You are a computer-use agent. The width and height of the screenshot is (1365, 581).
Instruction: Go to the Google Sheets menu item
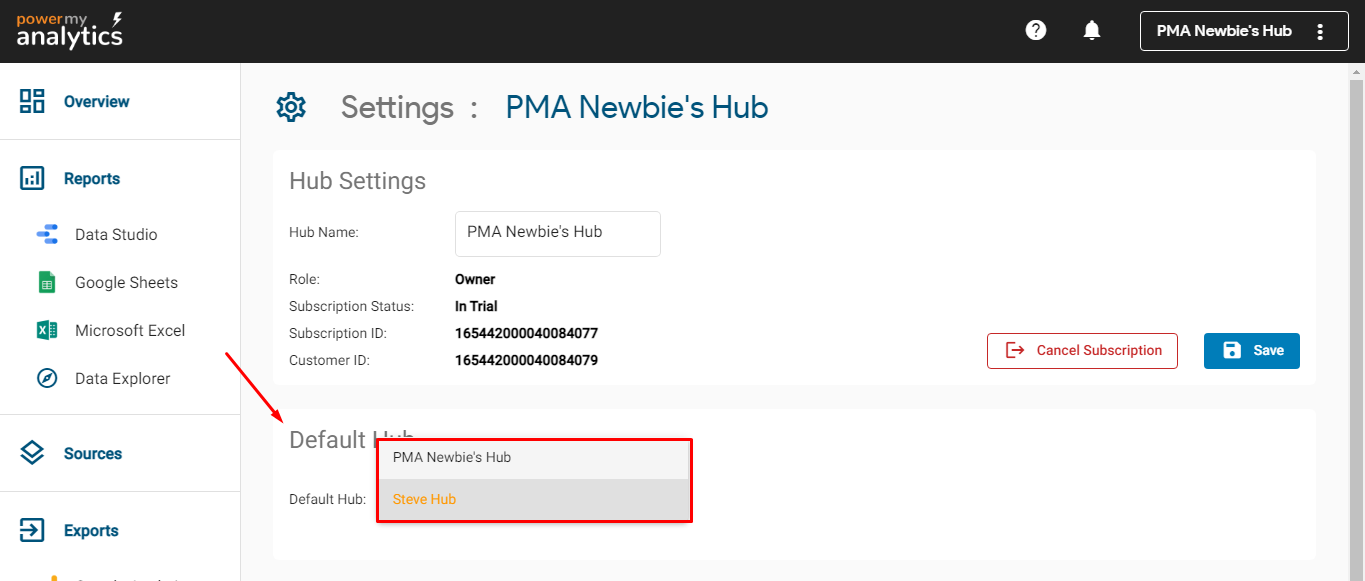[126, 283]
